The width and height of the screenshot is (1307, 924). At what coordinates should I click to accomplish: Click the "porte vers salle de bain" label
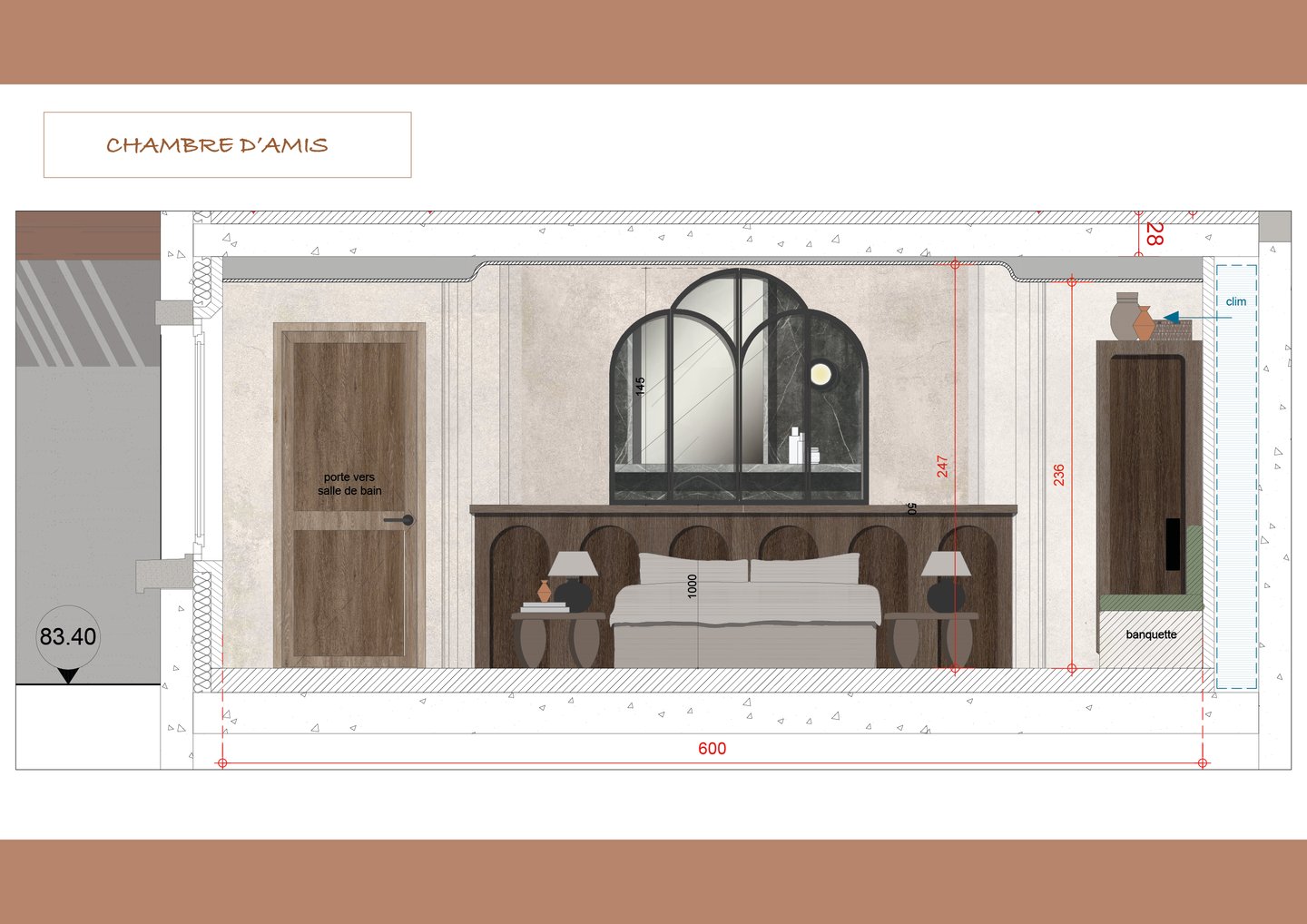[x=349, y=484]
